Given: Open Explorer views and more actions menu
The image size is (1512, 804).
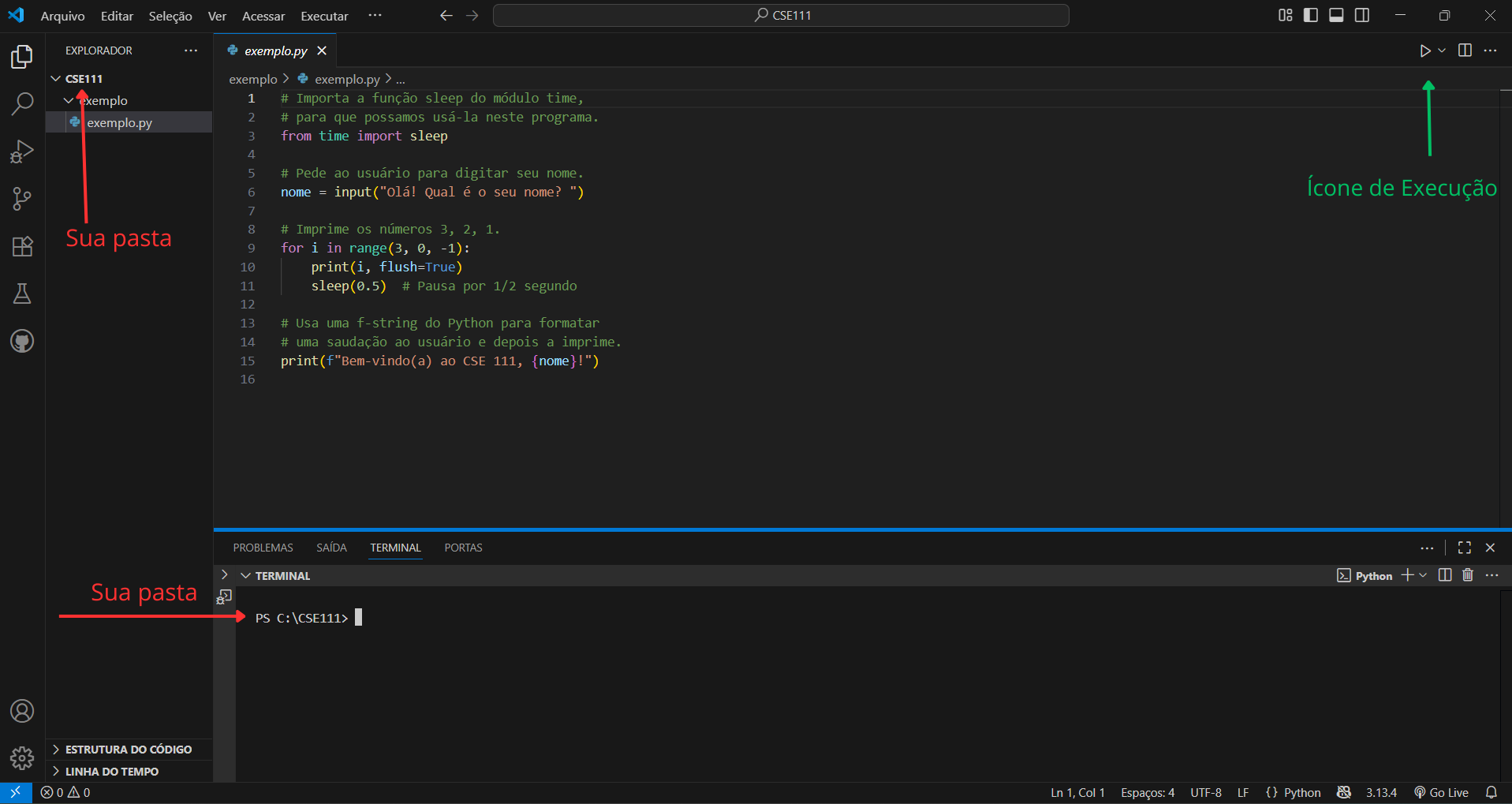Looking at the screenshot, I should click(191, 50).
